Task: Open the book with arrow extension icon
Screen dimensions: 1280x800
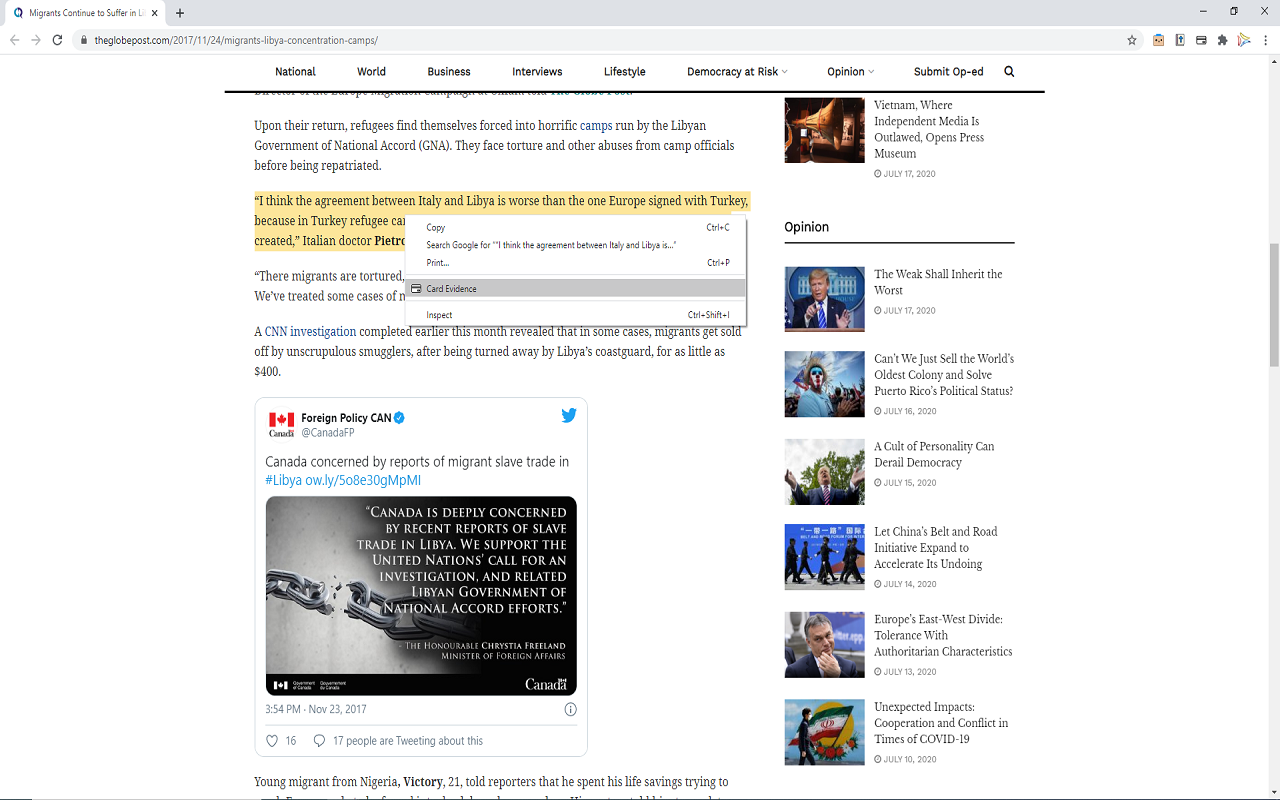Action: pos(1180,40)
